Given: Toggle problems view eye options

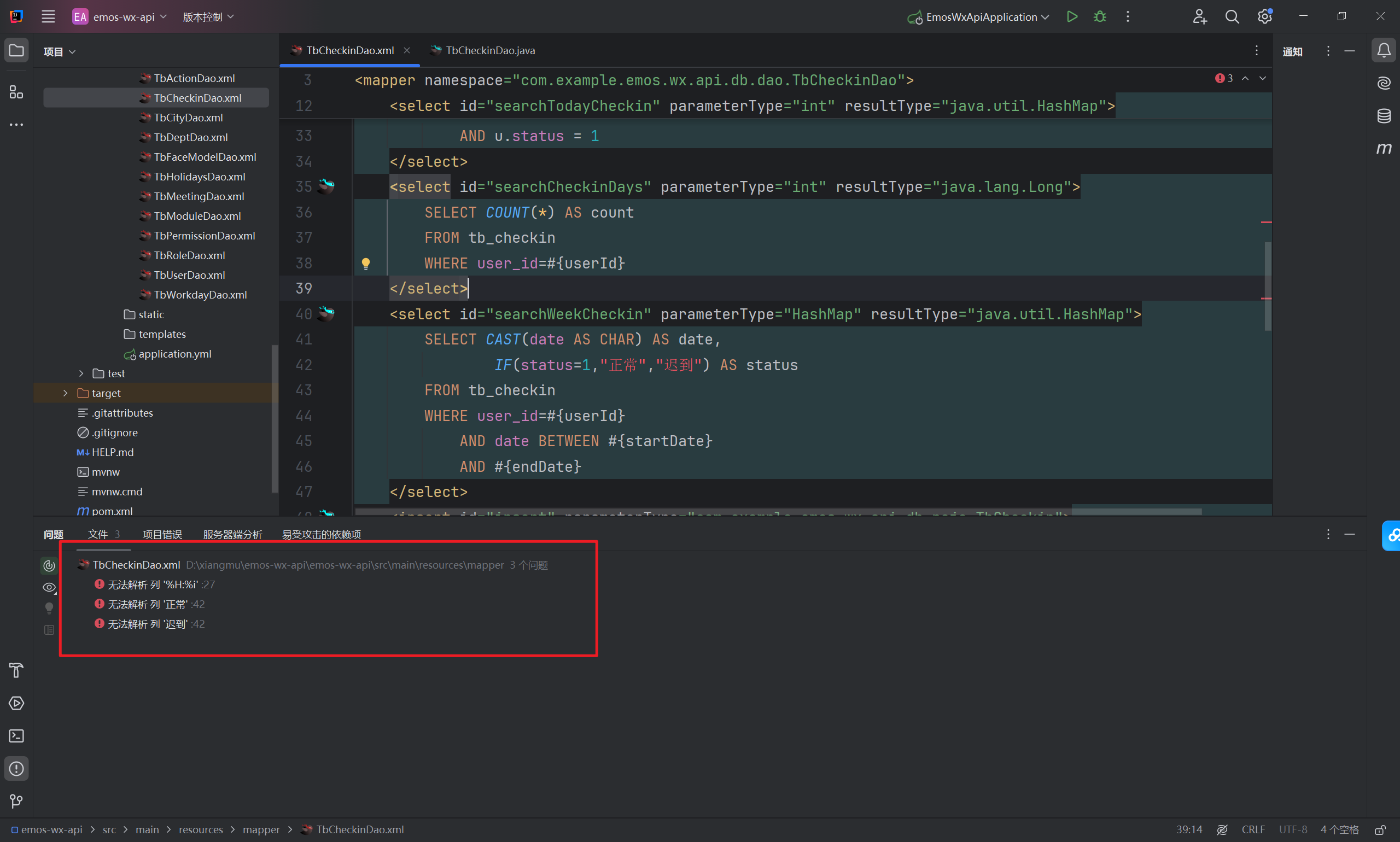Looking at the screenshot, I should [49, 587].
